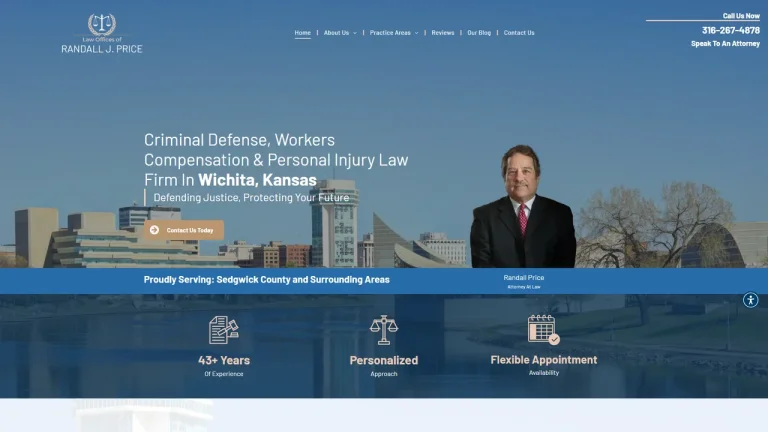This screenshot has height=432, width=768.
Task: Go to the Reviews page
Action: [443, 33]
